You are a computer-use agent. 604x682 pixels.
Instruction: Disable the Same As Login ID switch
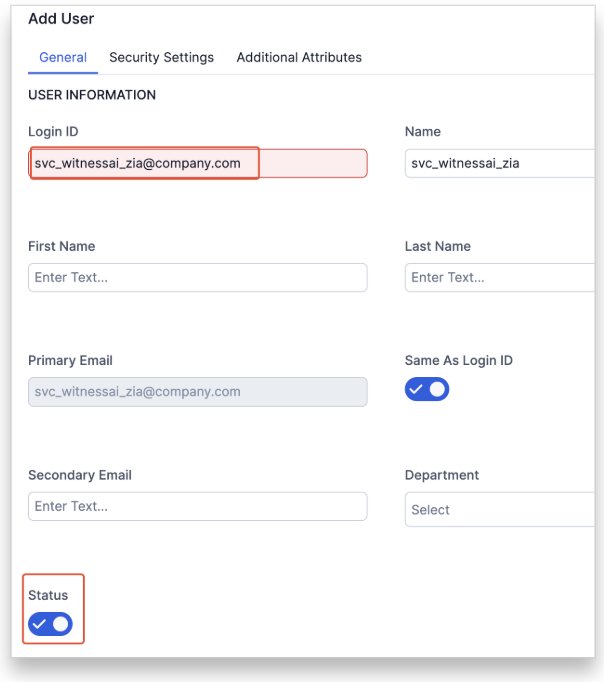[x=427, y=389]
